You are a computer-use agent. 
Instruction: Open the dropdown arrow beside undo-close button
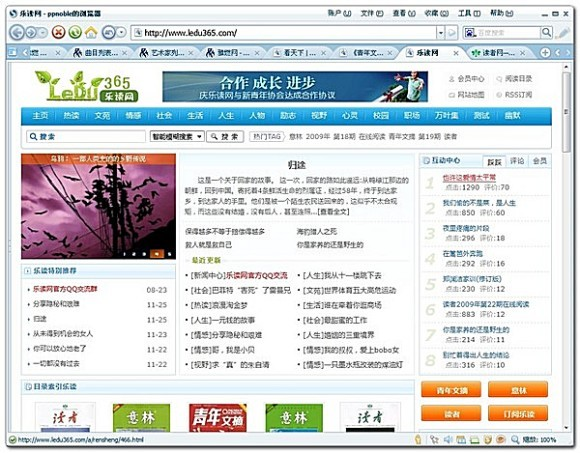(x=122, y=33)
